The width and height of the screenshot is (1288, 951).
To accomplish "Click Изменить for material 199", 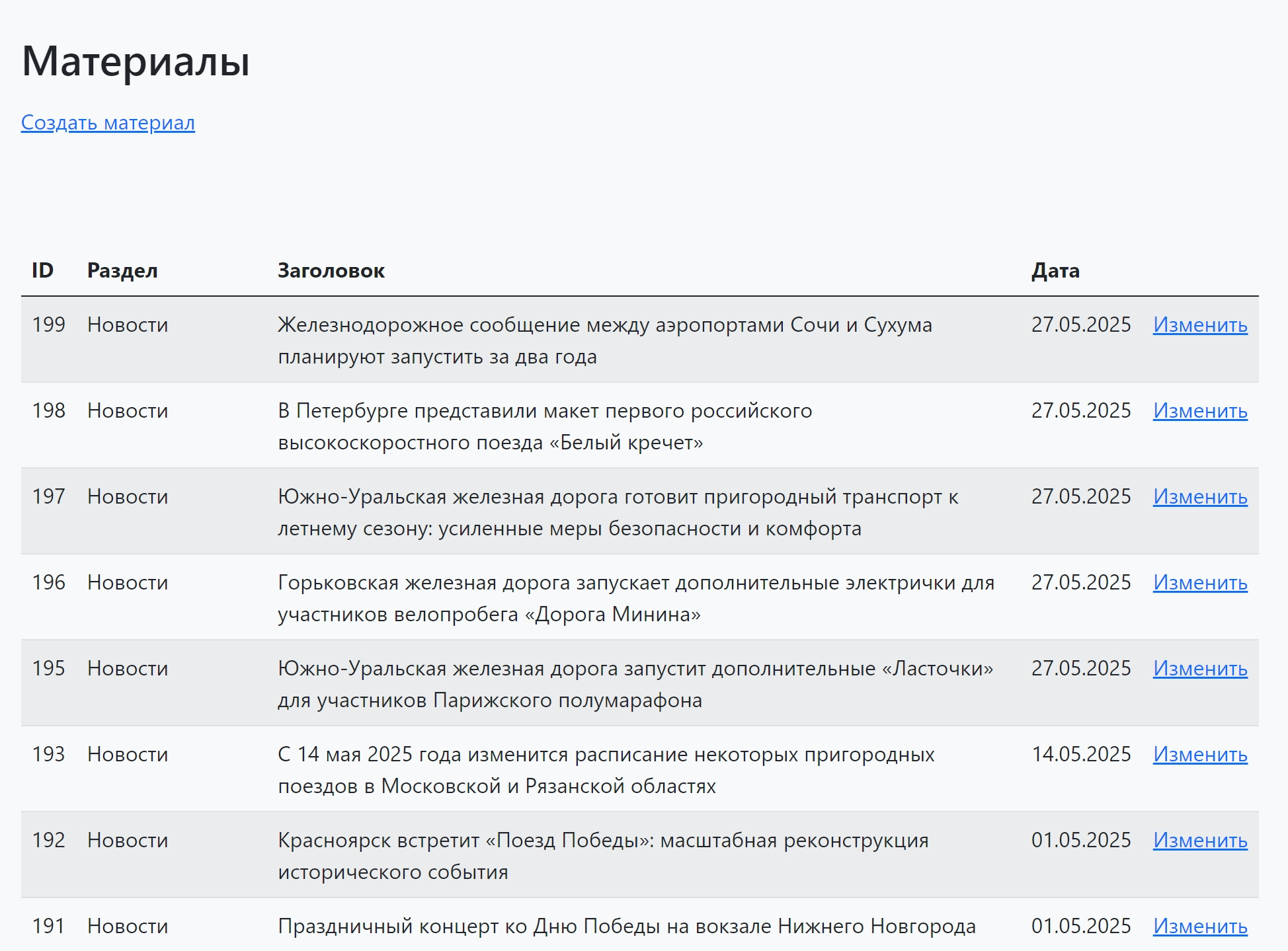I will (1200, 324).
